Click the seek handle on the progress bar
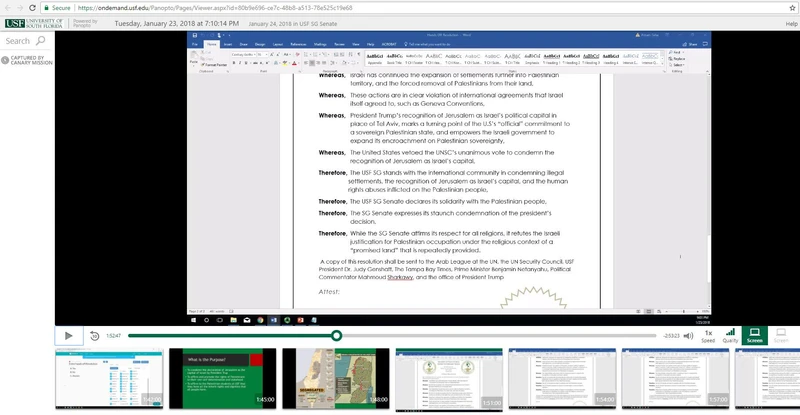Screen dimensions: 800x415 tap(337, 336)
